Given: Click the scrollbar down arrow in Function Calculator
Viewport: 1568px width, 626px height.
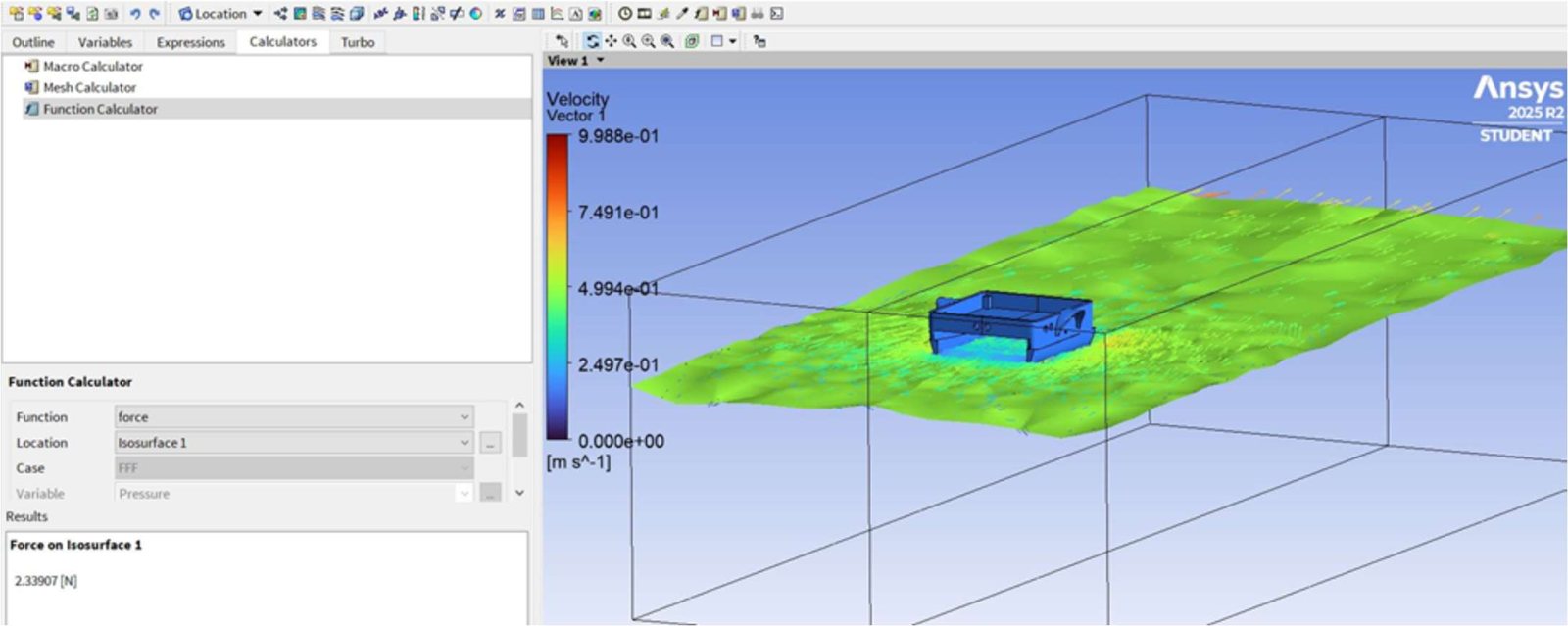Looking at the screenshot, I should point(519,493).
